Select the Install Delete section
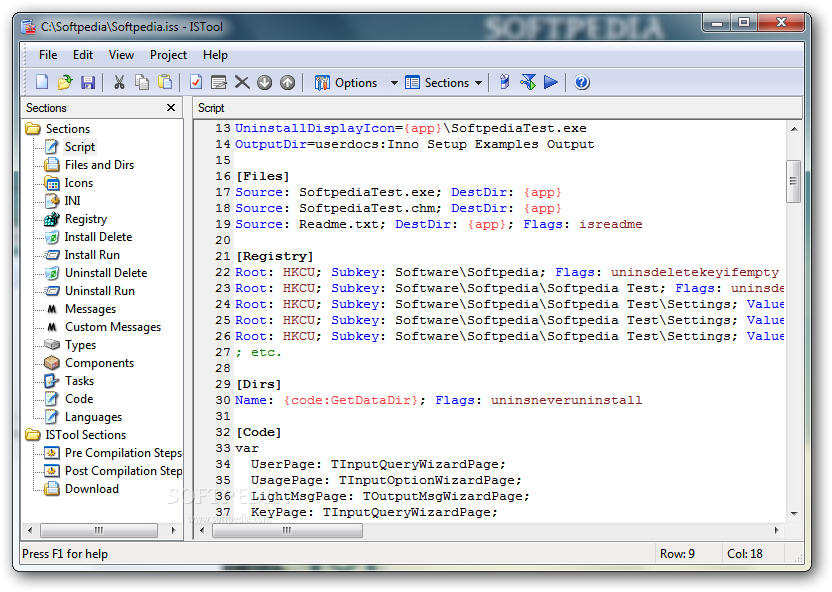 pos(98,237)
